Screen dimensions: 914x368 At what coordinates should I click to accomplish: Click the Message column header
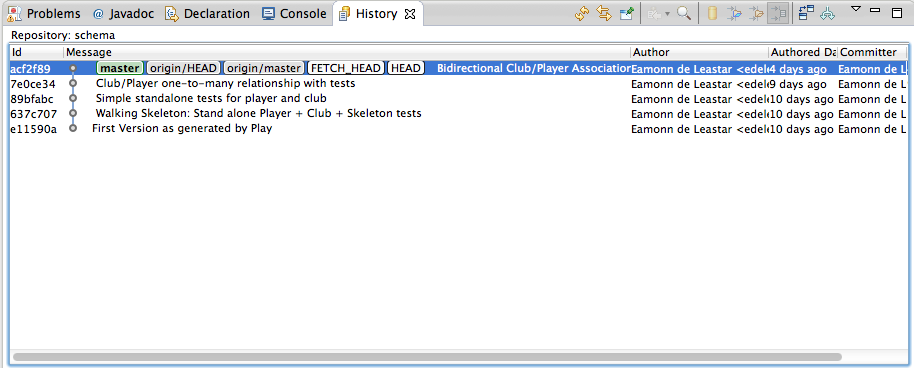347,52
